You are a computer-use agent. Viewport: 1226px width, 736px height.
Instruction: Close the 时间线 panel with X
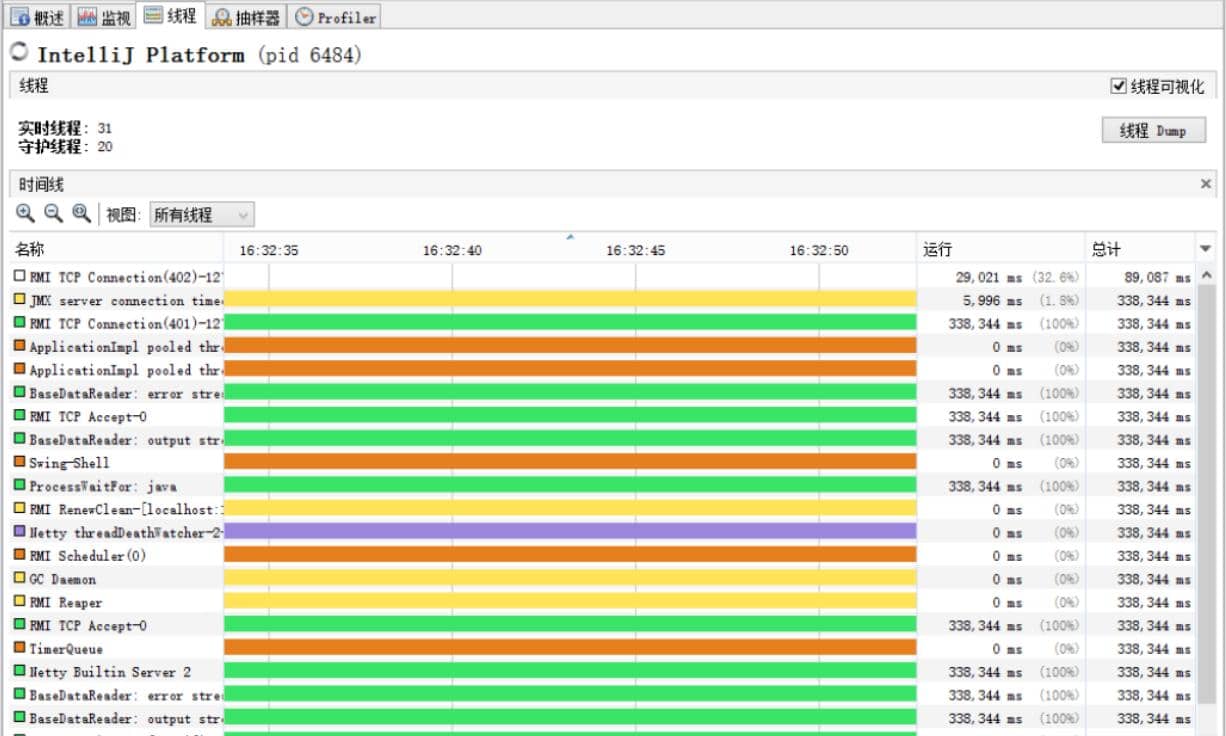pyautogui.click(x=1205, y=184)
